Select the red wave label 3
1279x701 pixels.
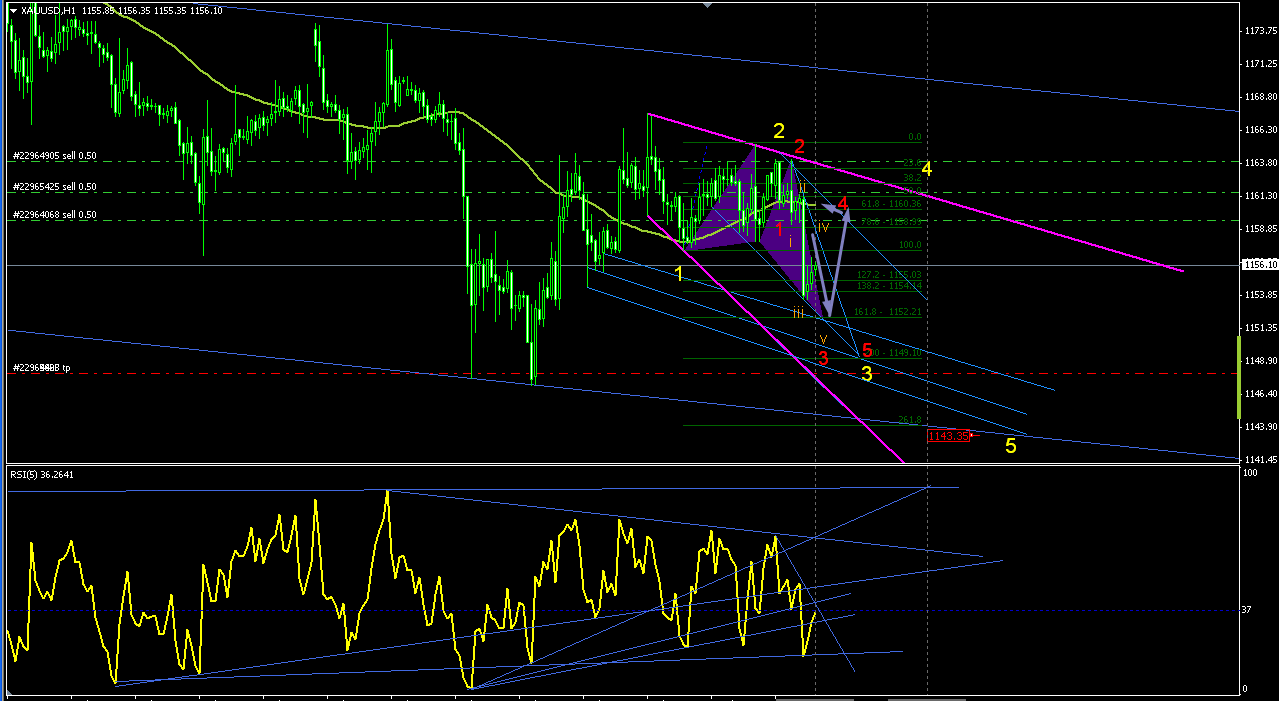823,357
